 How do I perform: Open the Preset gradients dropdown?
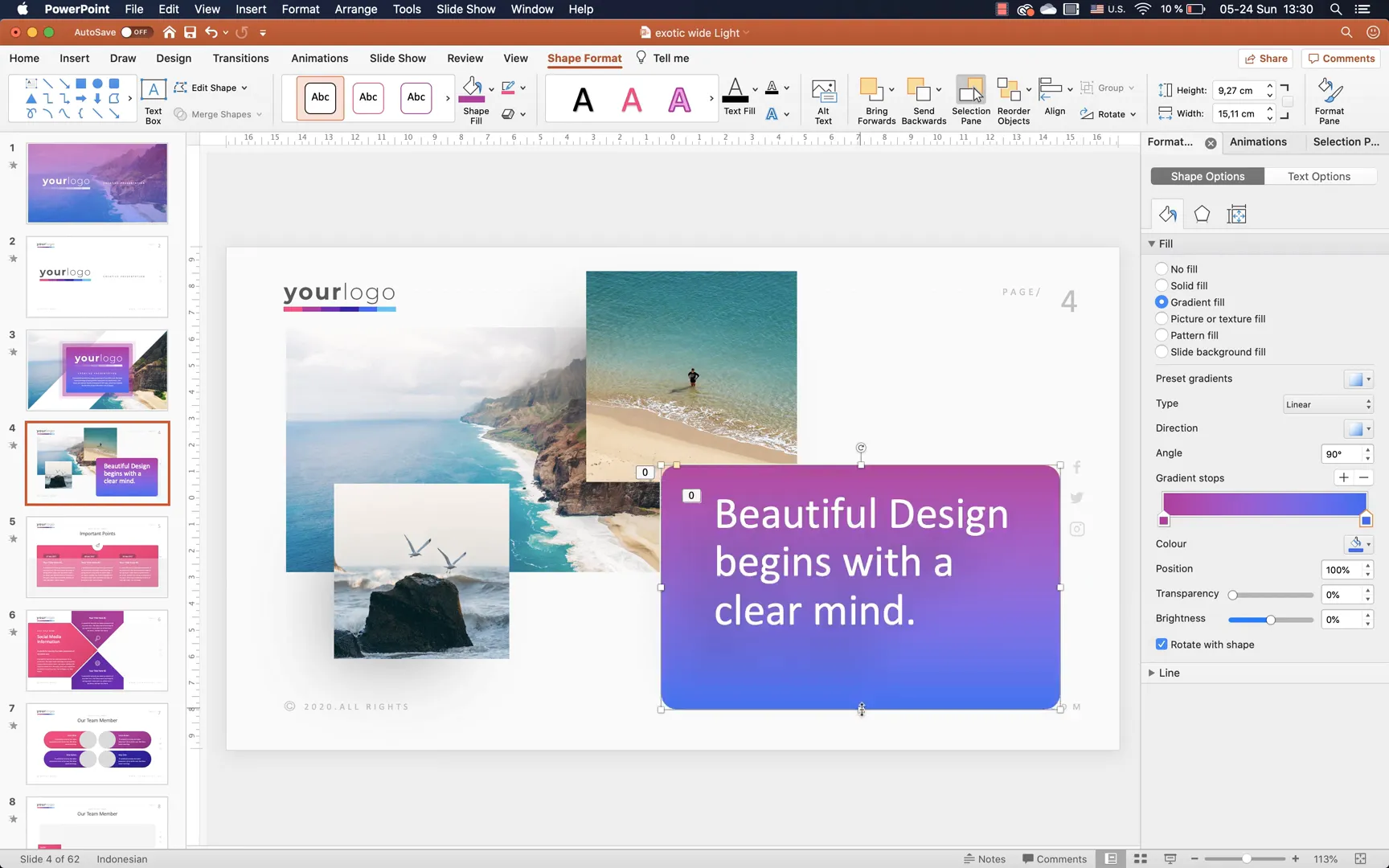pos(1358,379)
